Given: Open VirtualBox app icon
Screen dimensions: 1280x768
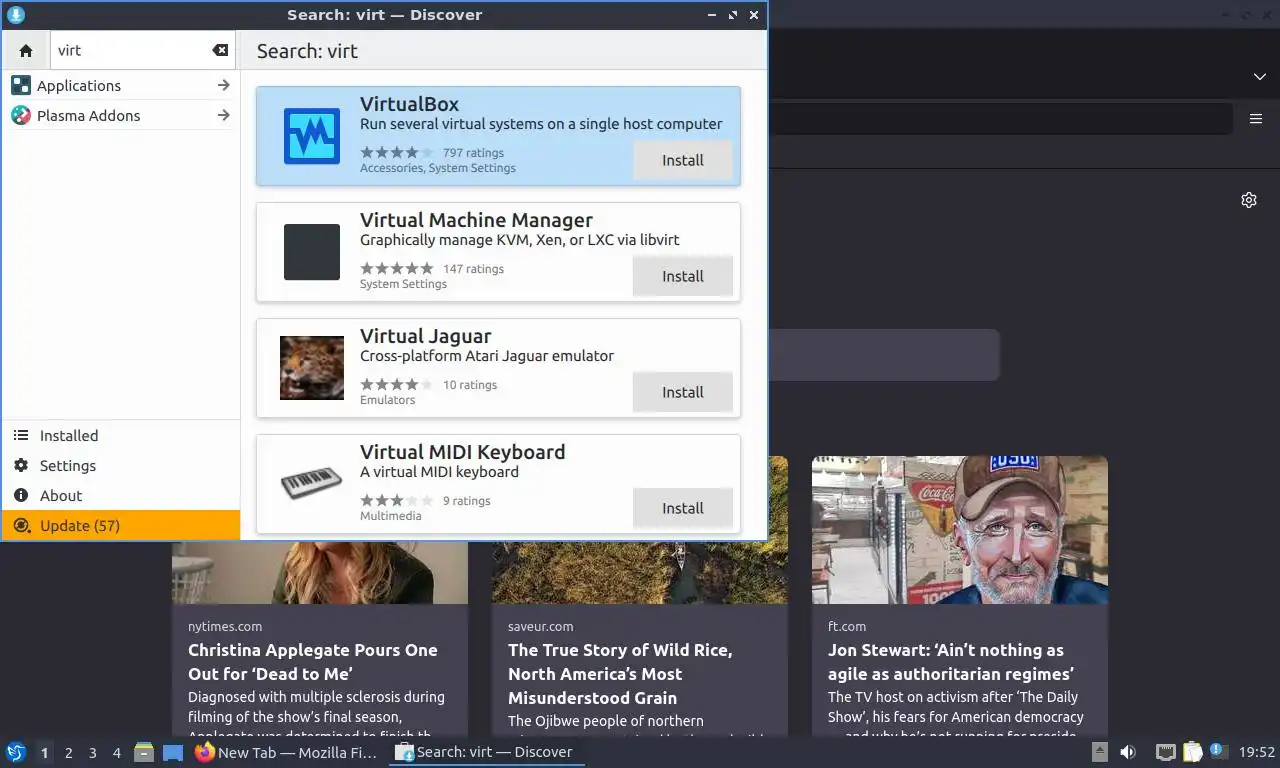Looking at the screenshot, I should [312, 136].
